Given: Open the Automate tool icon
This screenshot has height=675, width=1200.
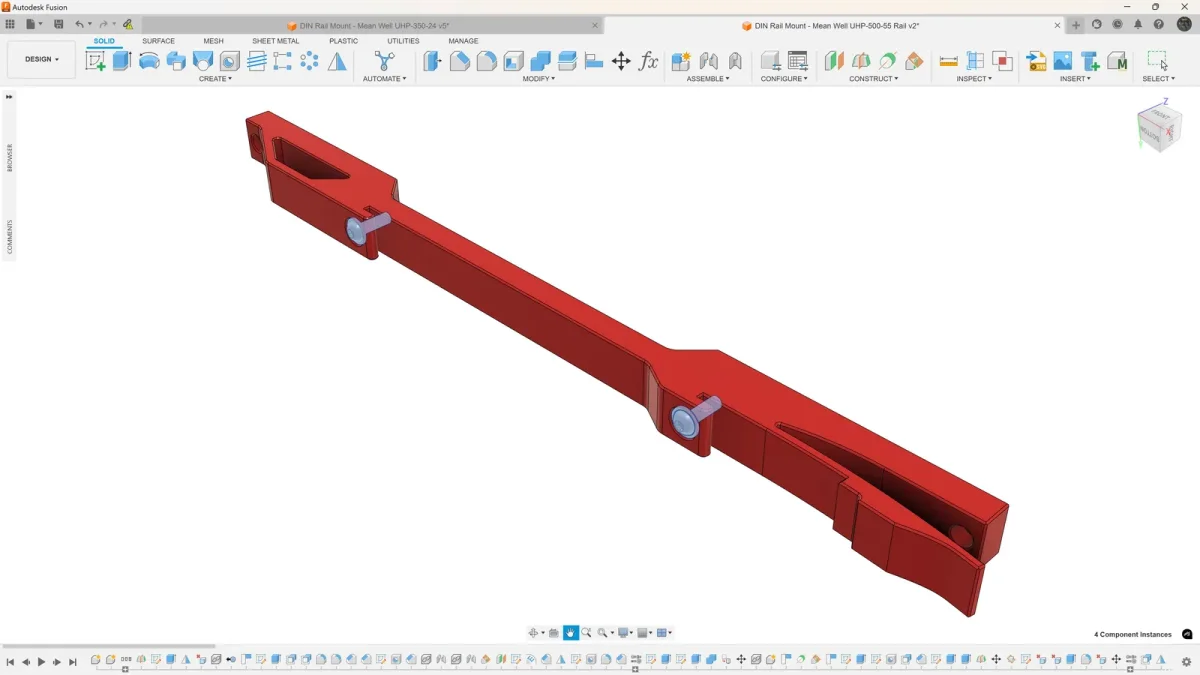Looking at the screenshot, I should 384,61.
